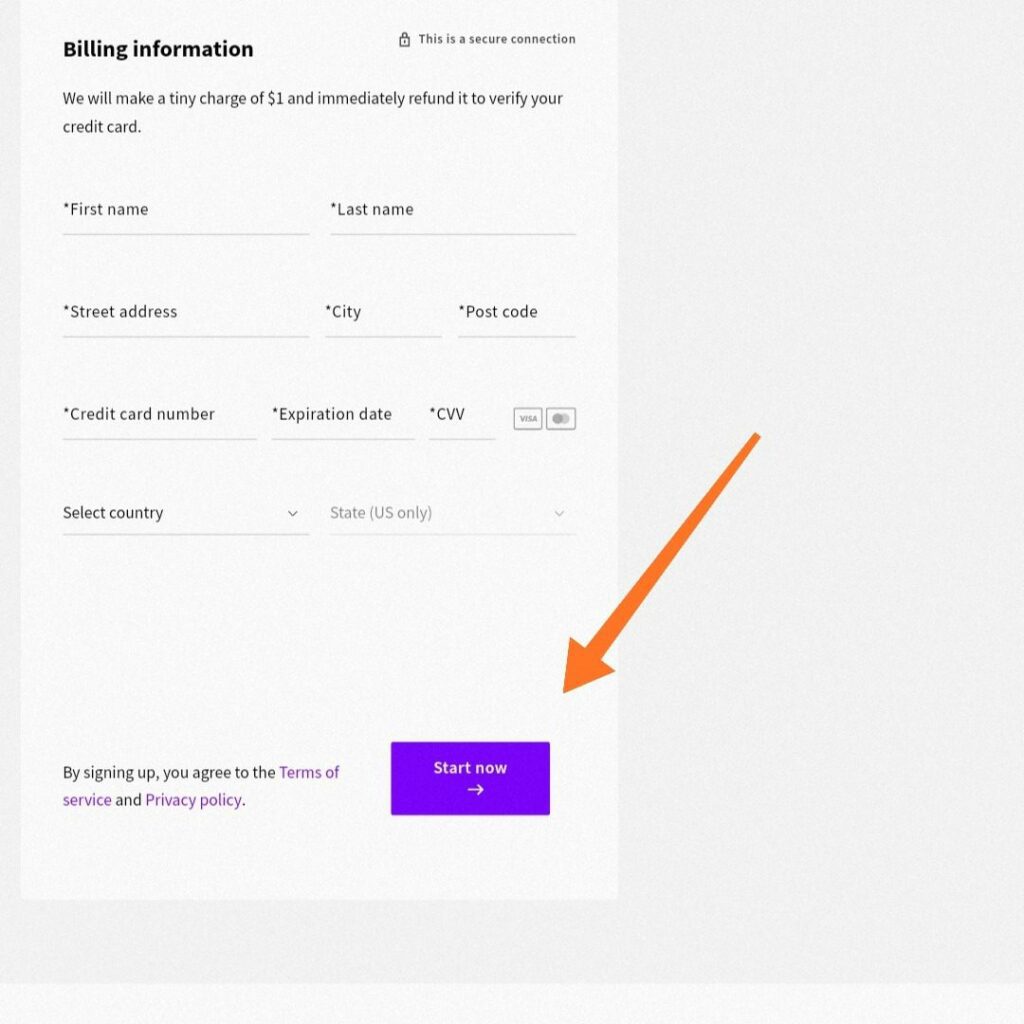
Task: Open the Select country dropdown
Action: (150, 513)
